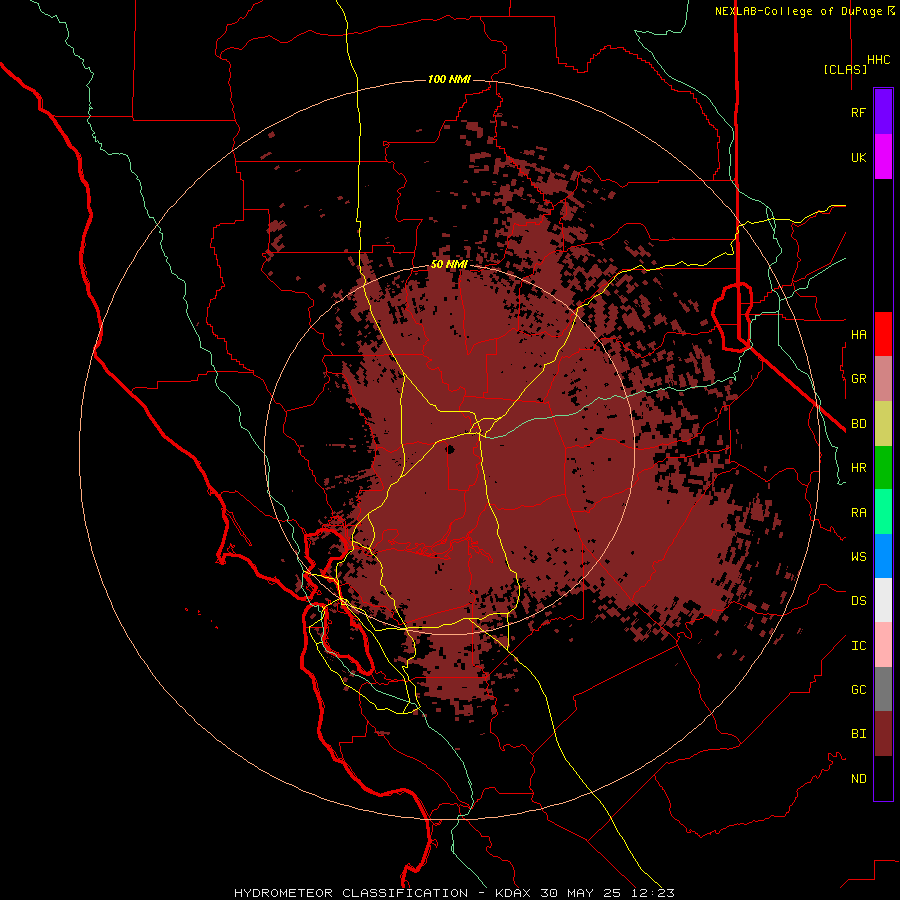The image size is (900, 900).
Task: Click the 'GR' legend label
Action: 858,379
